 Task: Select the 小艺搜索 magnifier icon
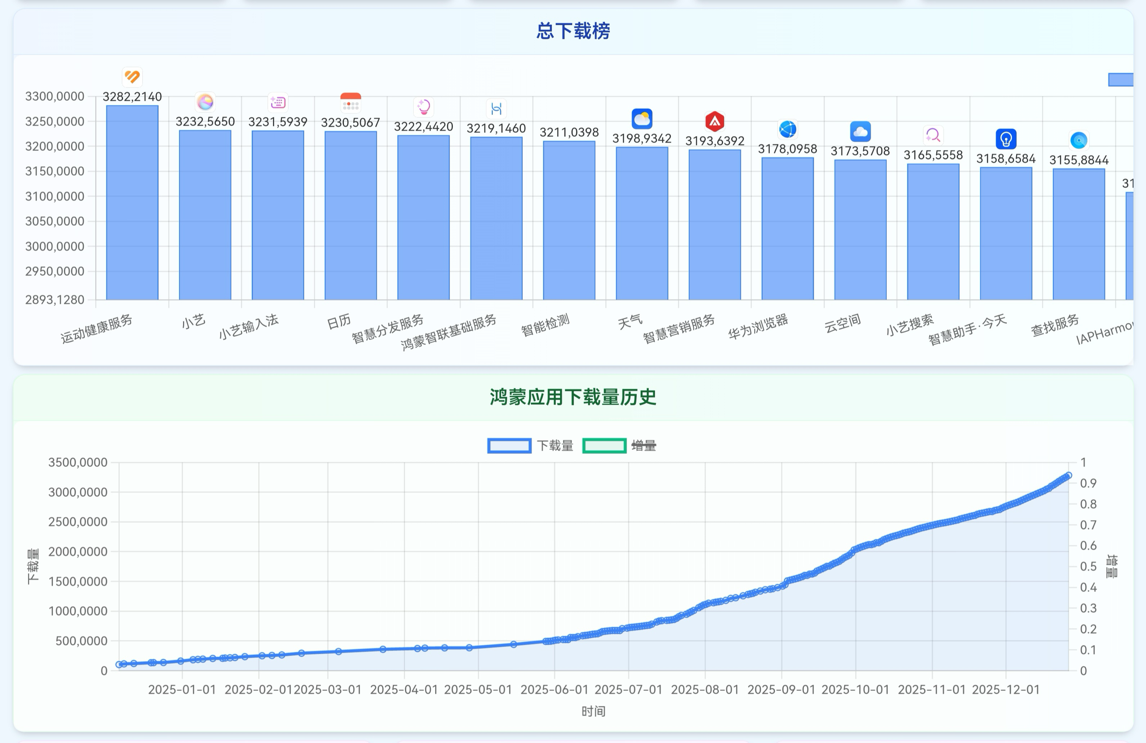[x=933, y=135]
